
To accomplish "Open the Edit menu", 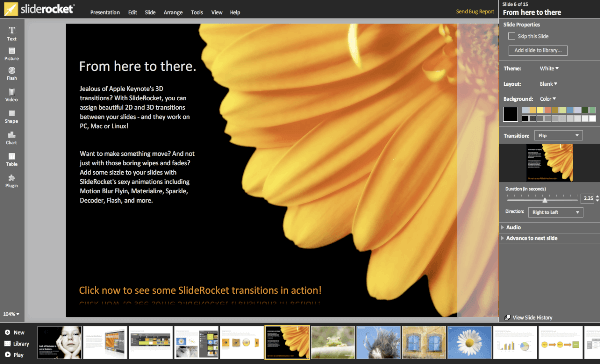I will click(132, 12).
